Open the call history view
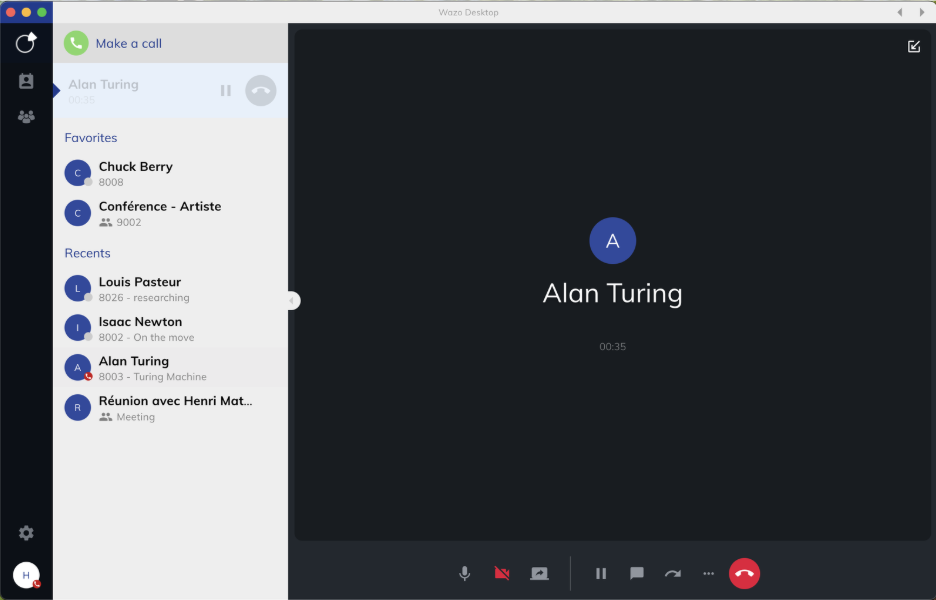The width and height of the screenshot is (936, 600). coord(25,43)
